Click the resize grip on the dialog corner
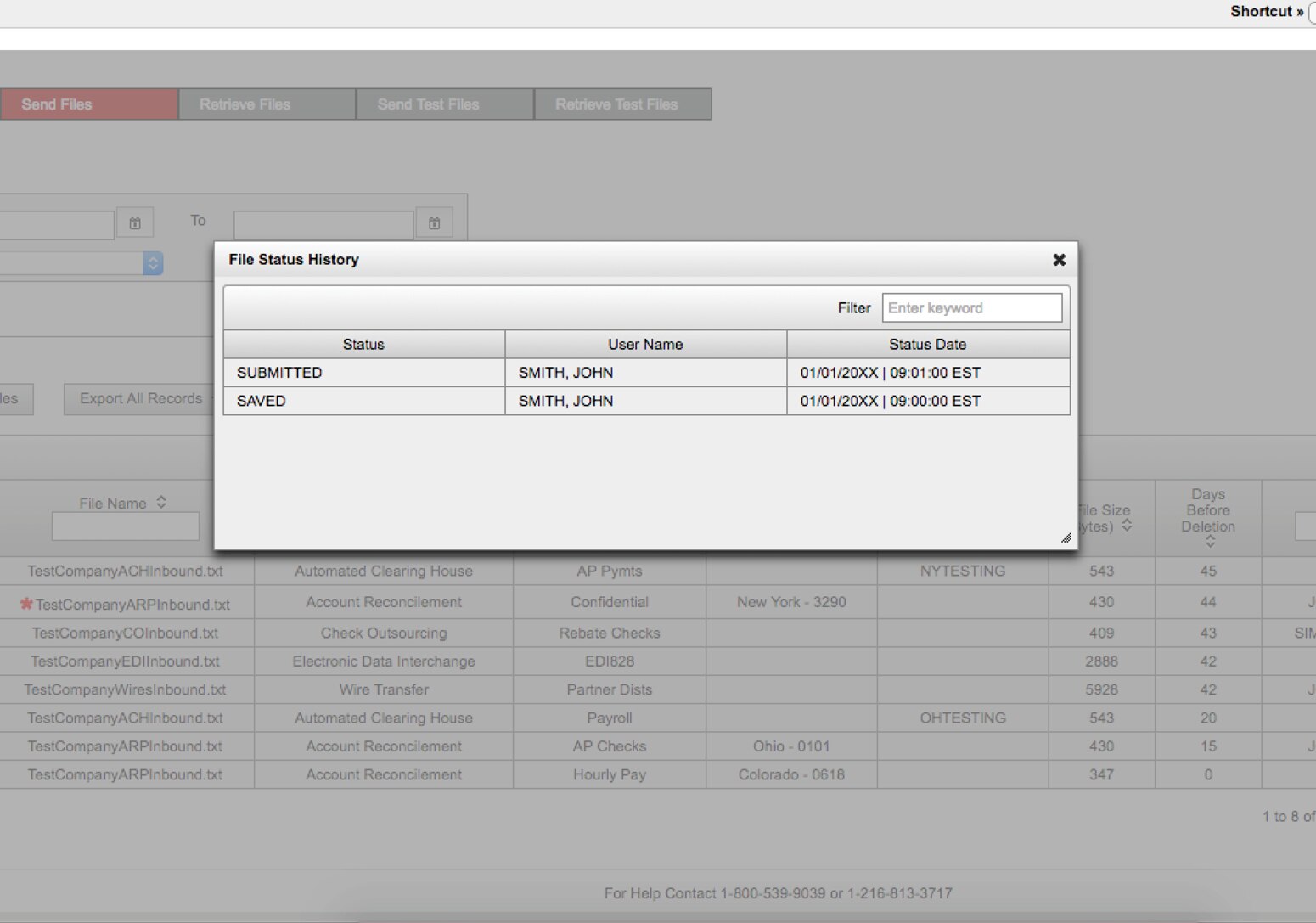 (x=1065, y=537)
